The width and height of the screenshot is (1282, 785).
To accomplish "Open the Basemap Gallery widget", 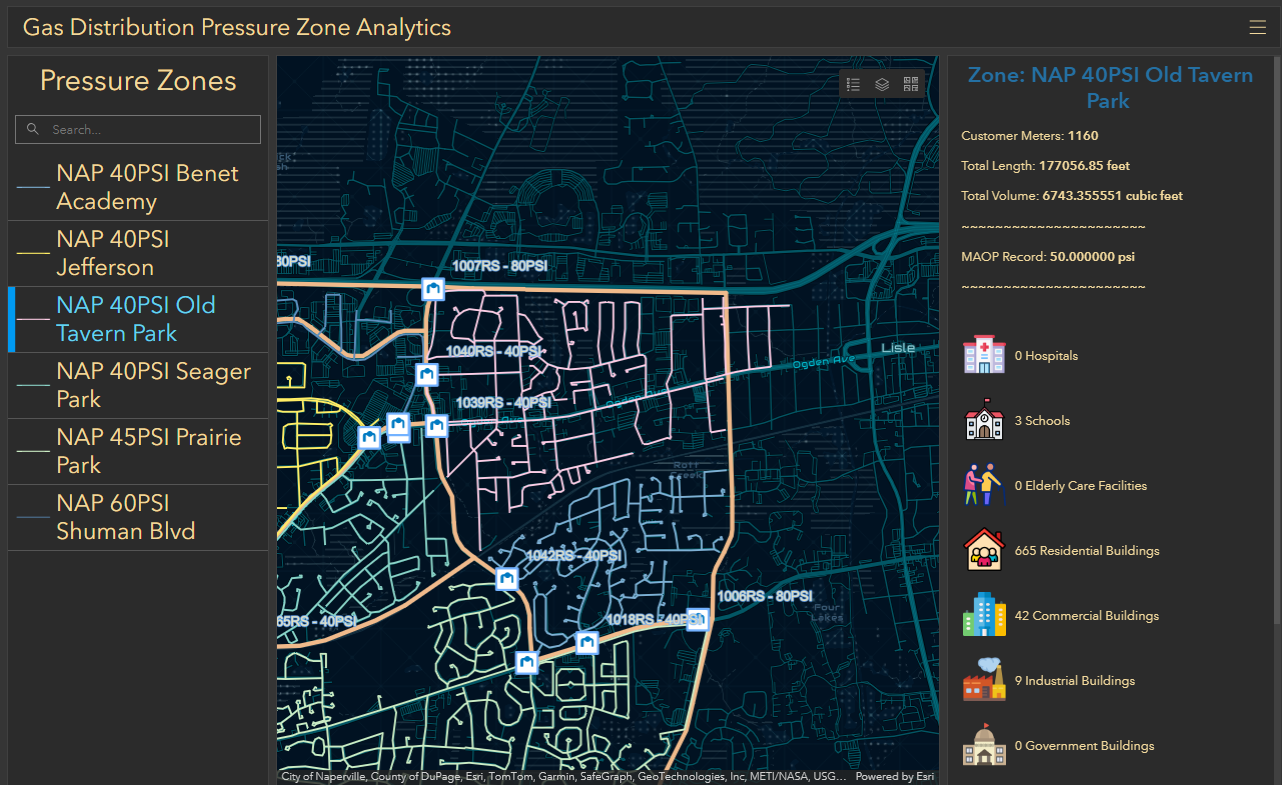I will [x=911, y=84].
